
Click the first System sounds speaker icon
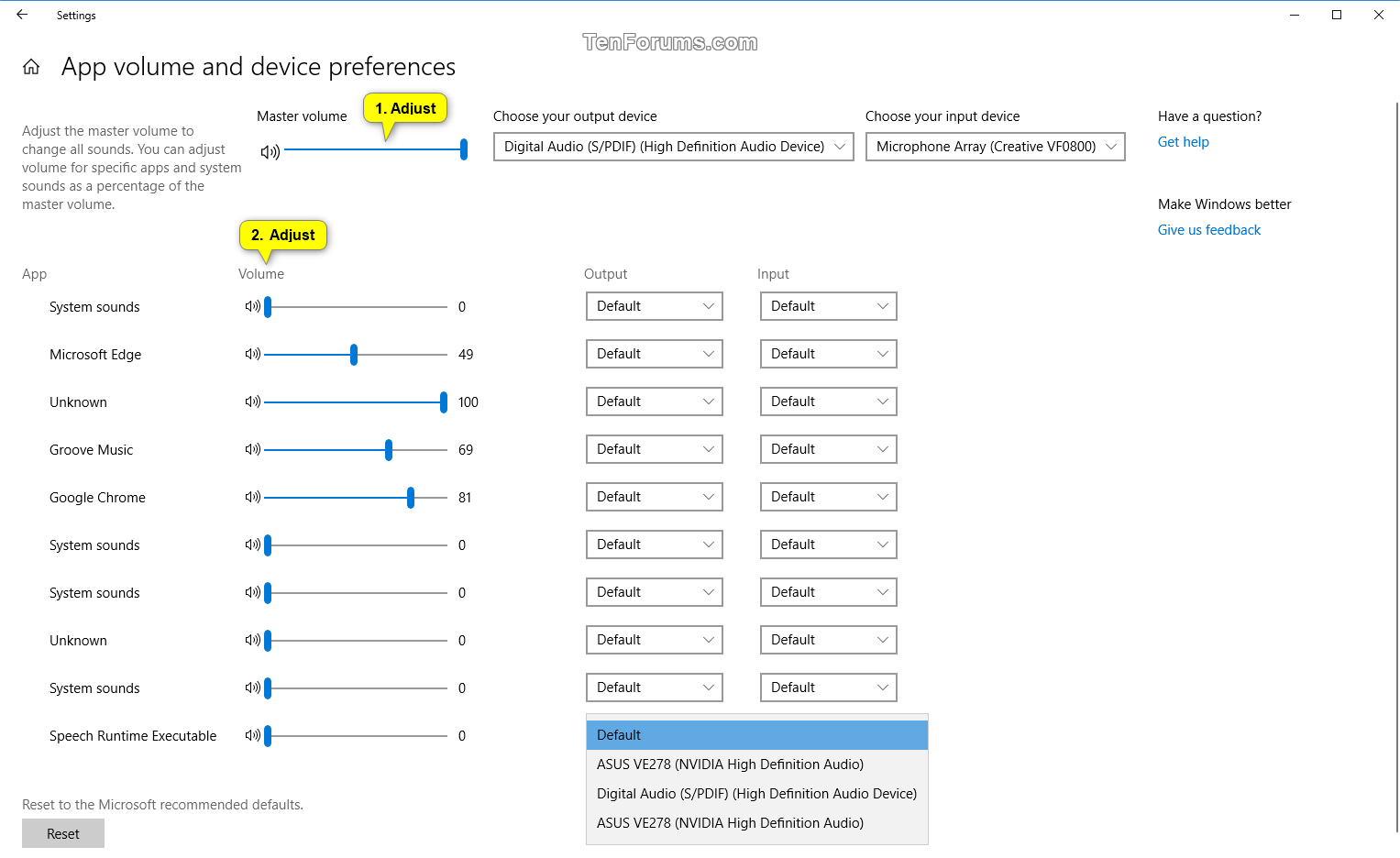click(x=254, y=306)
